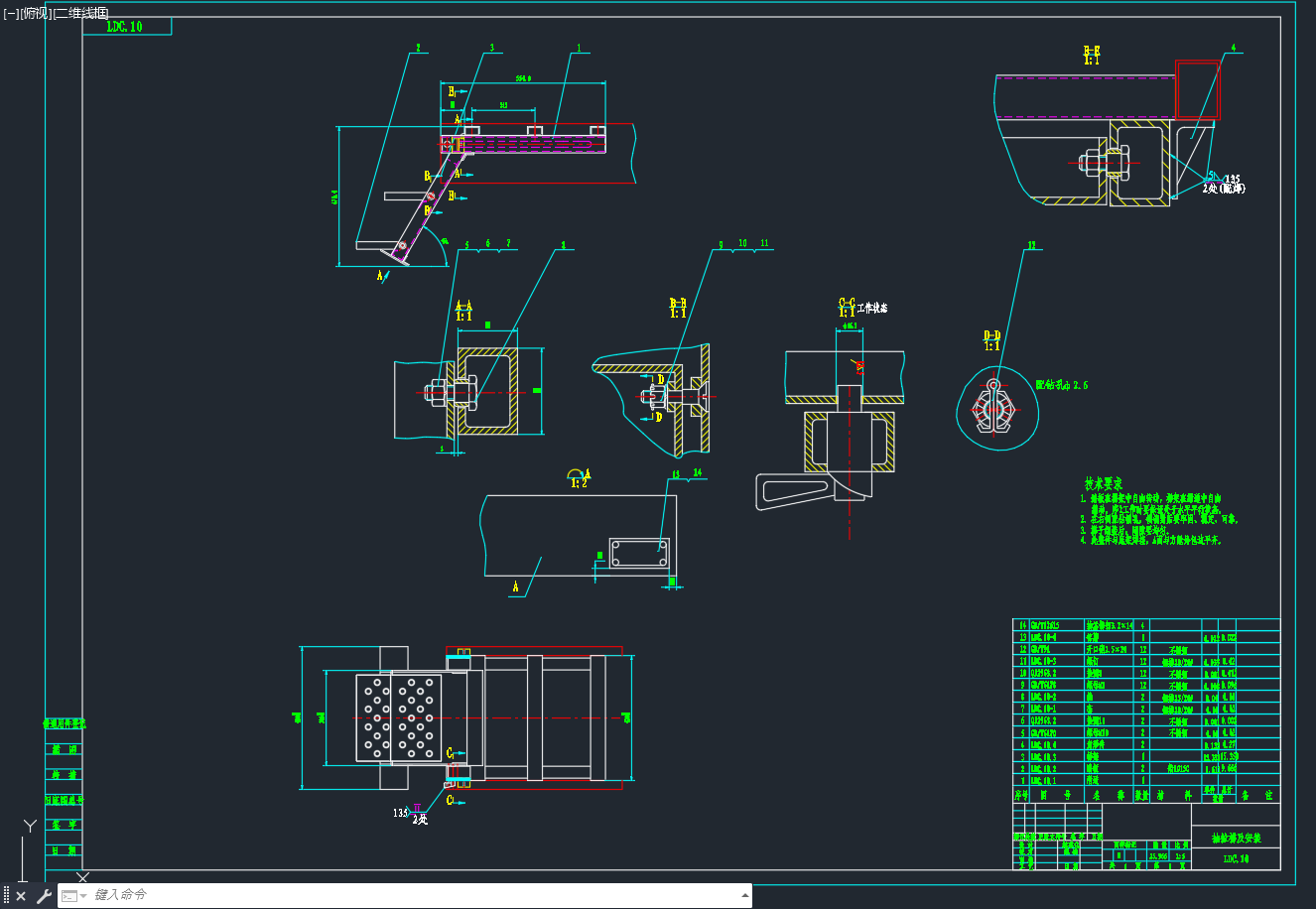Select the 技术要求 technical requirements heading
This screenshot has height=909, width=1316.
(x=1103, y=484)
